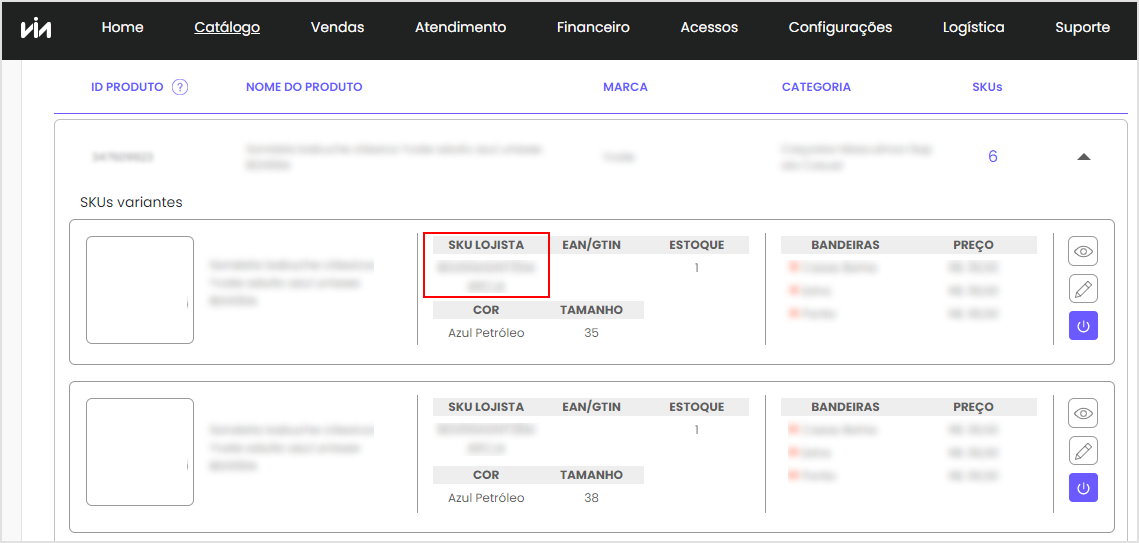The height and width of the screenshot is (543, 1139).
Task: View the size 35 SKU with eye icon
Action: tap(1083, 251)
